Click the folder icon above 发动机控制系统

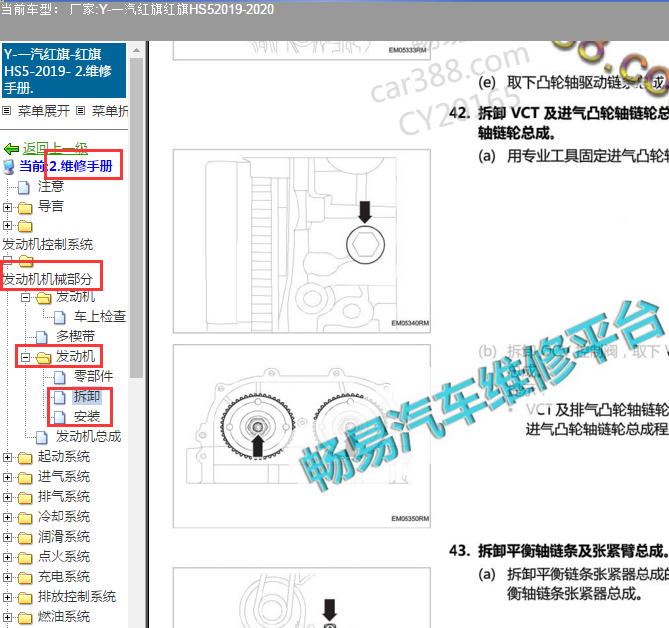pos(26,226)
